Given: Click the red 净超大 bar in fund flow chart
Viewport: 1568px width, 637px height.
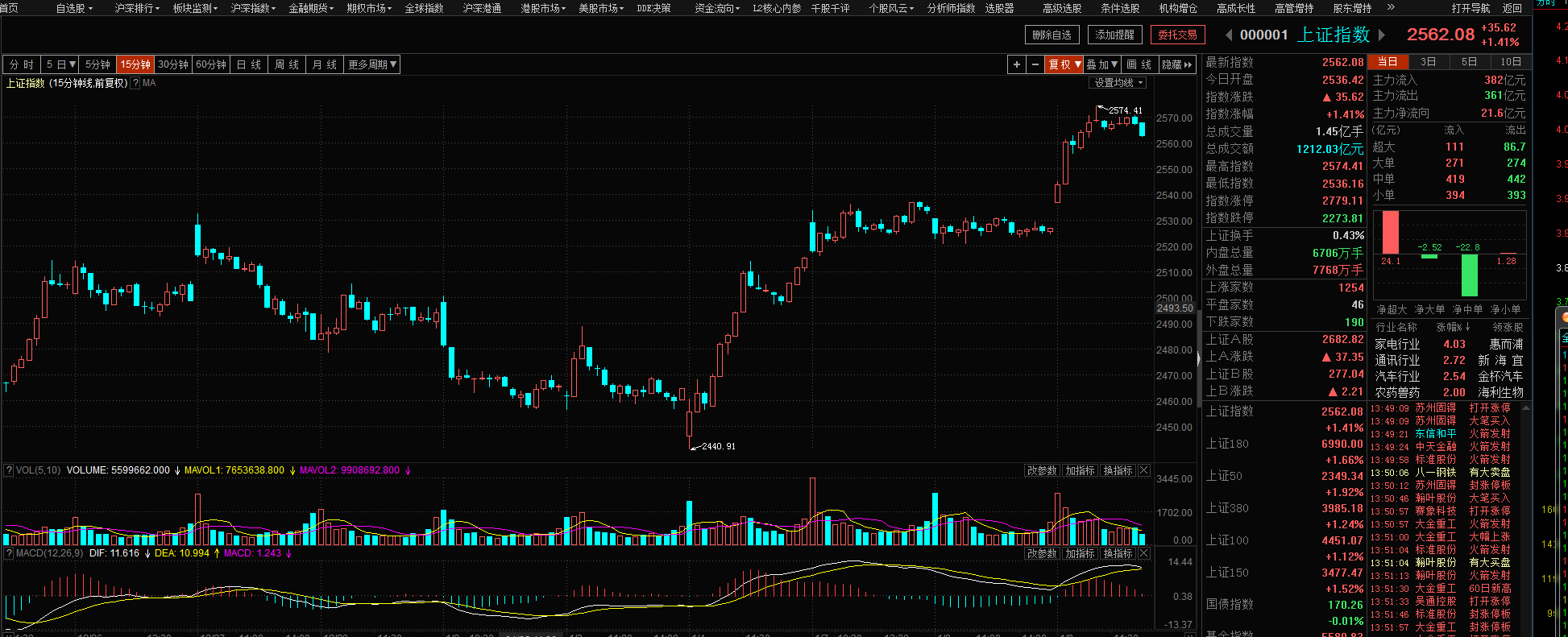Looking at the screenshot, I should point(1391,233).
